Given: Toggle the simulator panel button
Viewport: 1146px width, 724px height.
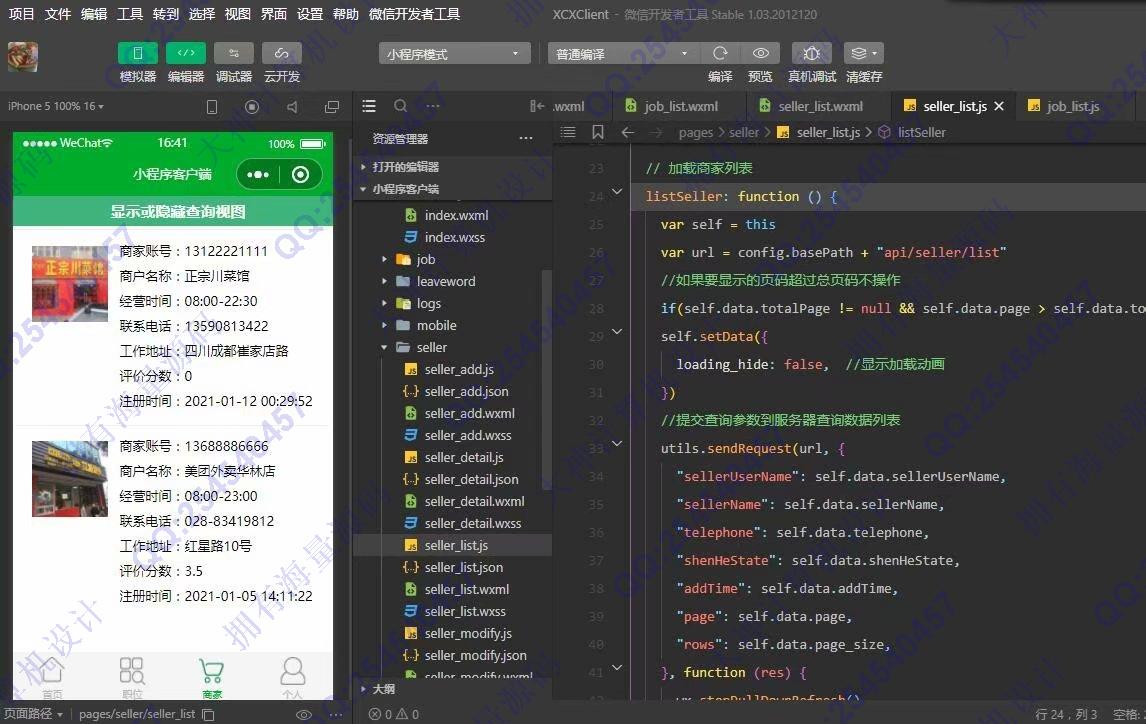Looking at the screenshot, I should pos(137,53).
